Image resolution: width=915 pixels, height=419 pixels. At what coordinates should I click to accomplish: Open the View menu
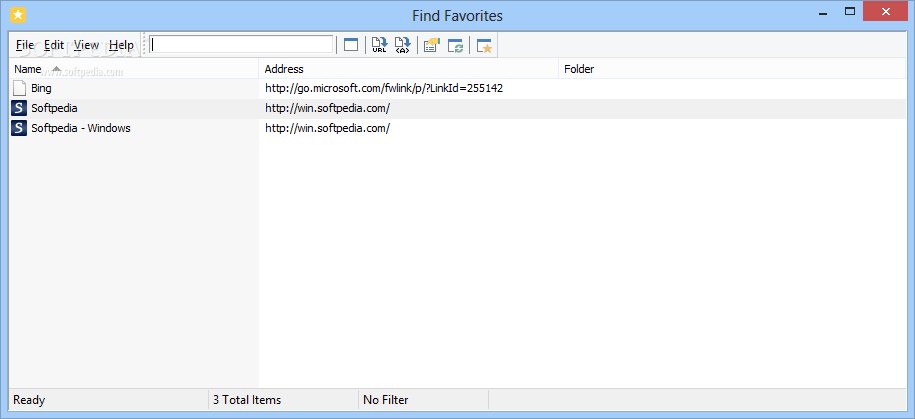pyautogui.click(x=86, y=45)
